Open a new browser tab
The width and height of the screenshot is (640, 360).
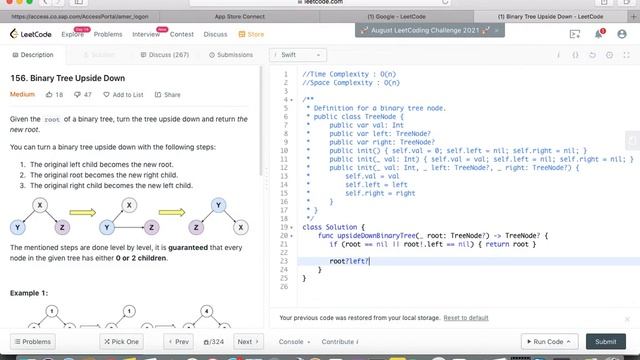tap(633, 17)
